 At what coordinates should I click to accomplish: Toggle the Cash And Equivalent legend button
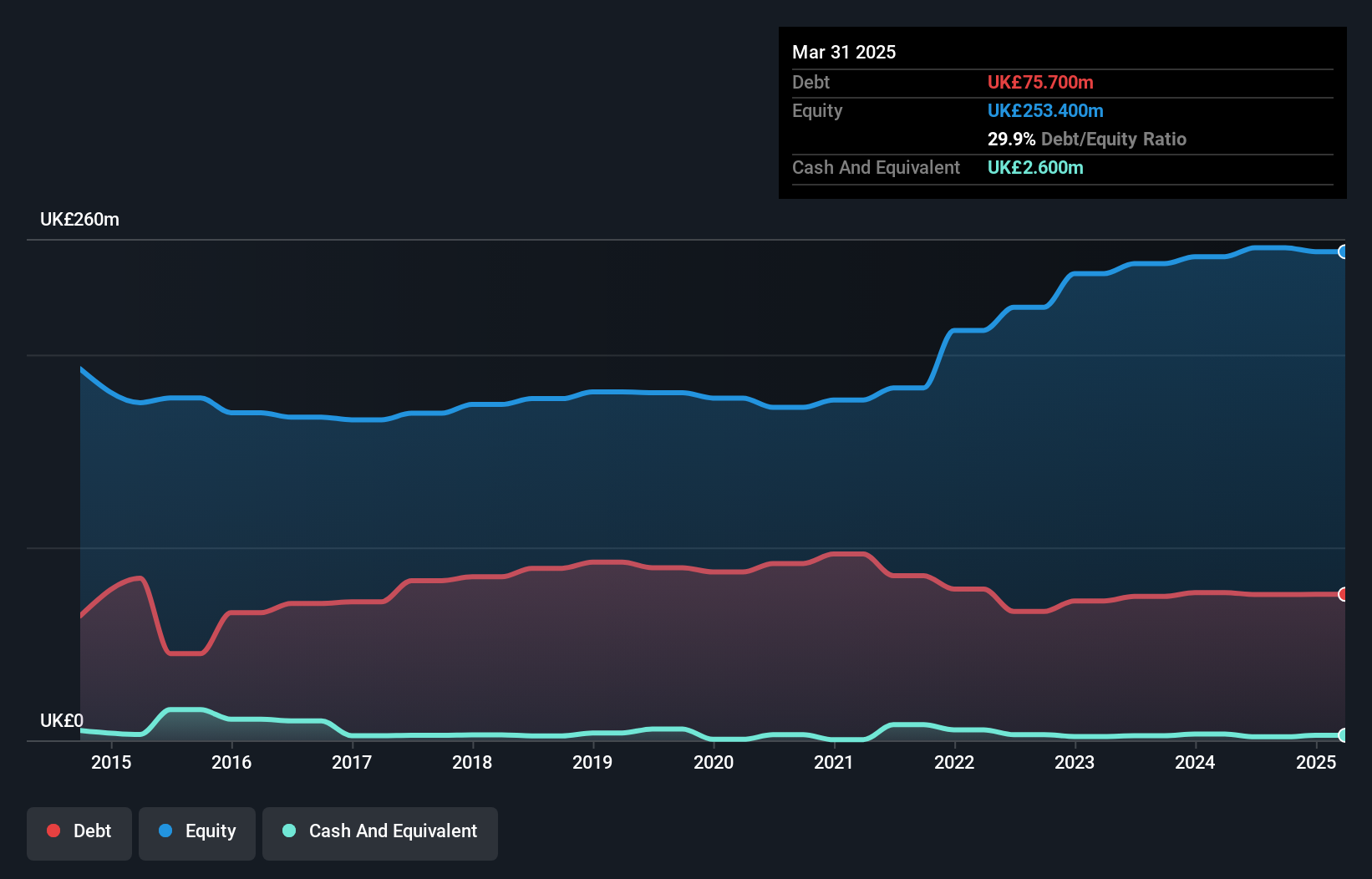[x=380, y=833]
